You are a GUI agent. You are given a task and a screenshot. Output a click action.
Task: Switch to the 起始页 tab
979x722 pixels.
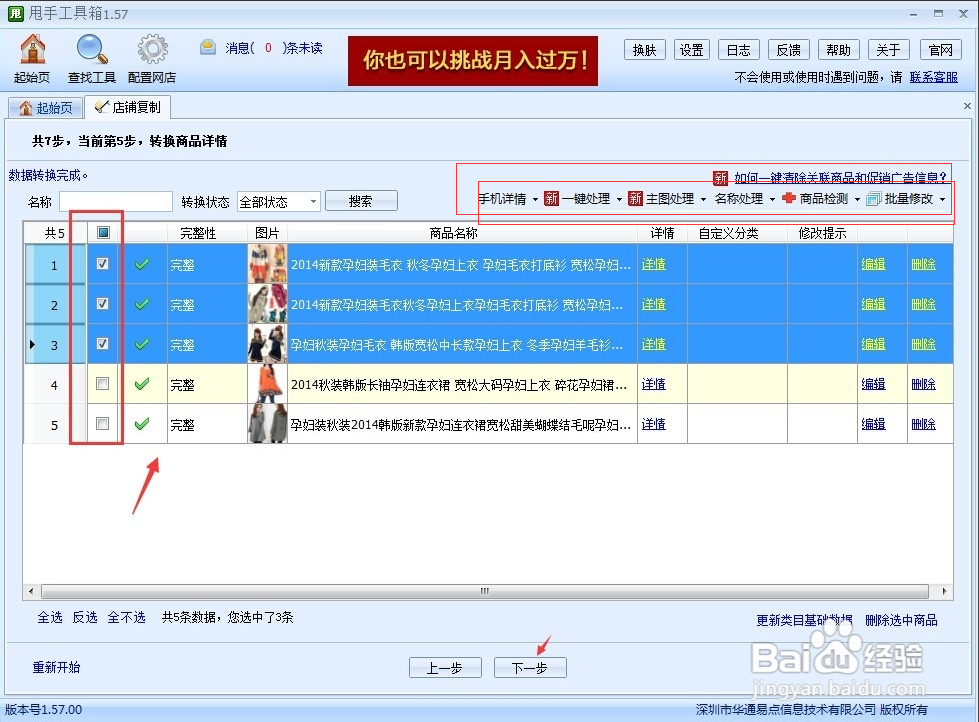pos(45,106)
